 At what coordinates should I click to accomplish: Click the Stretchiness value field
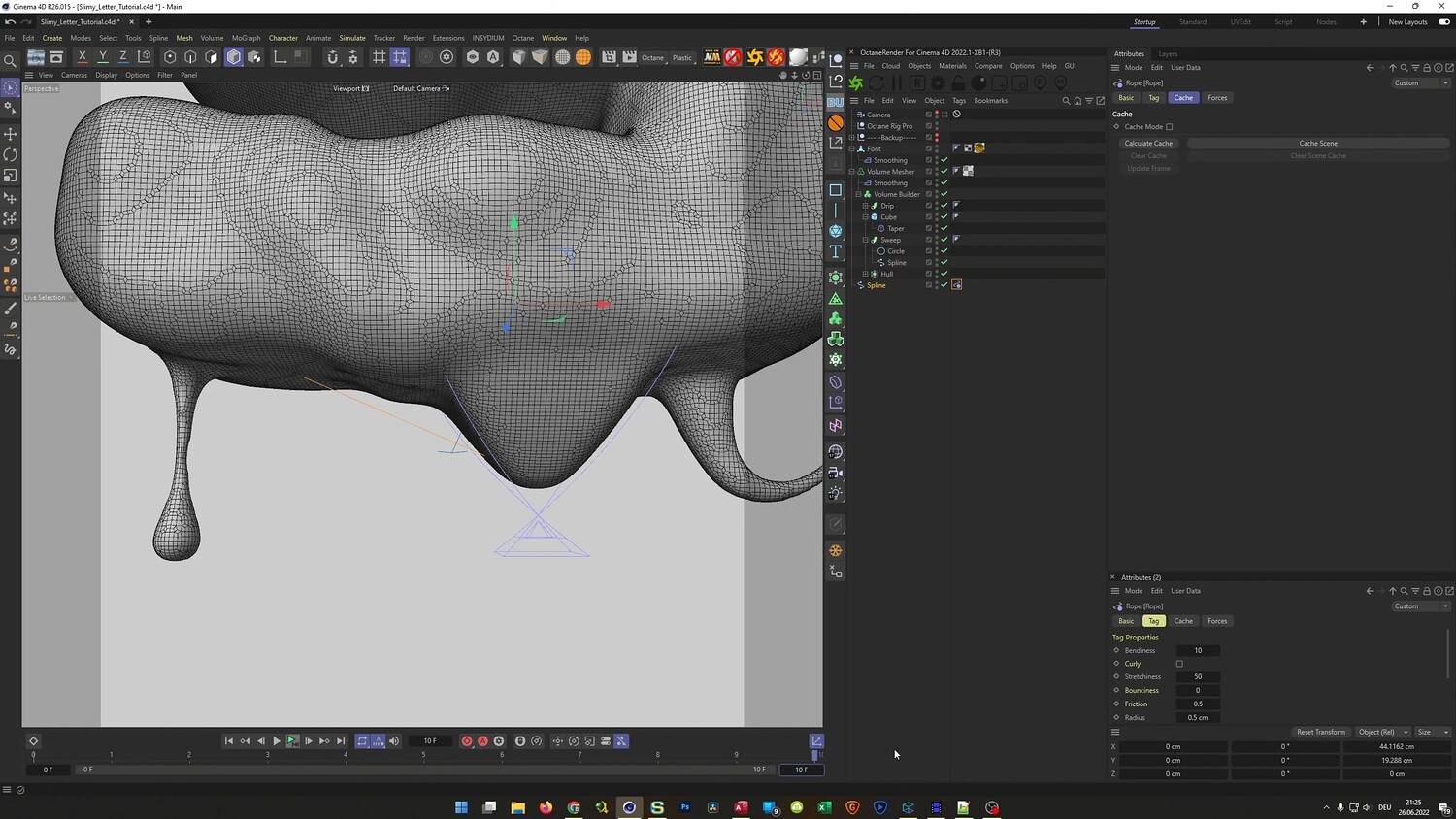1198,677
